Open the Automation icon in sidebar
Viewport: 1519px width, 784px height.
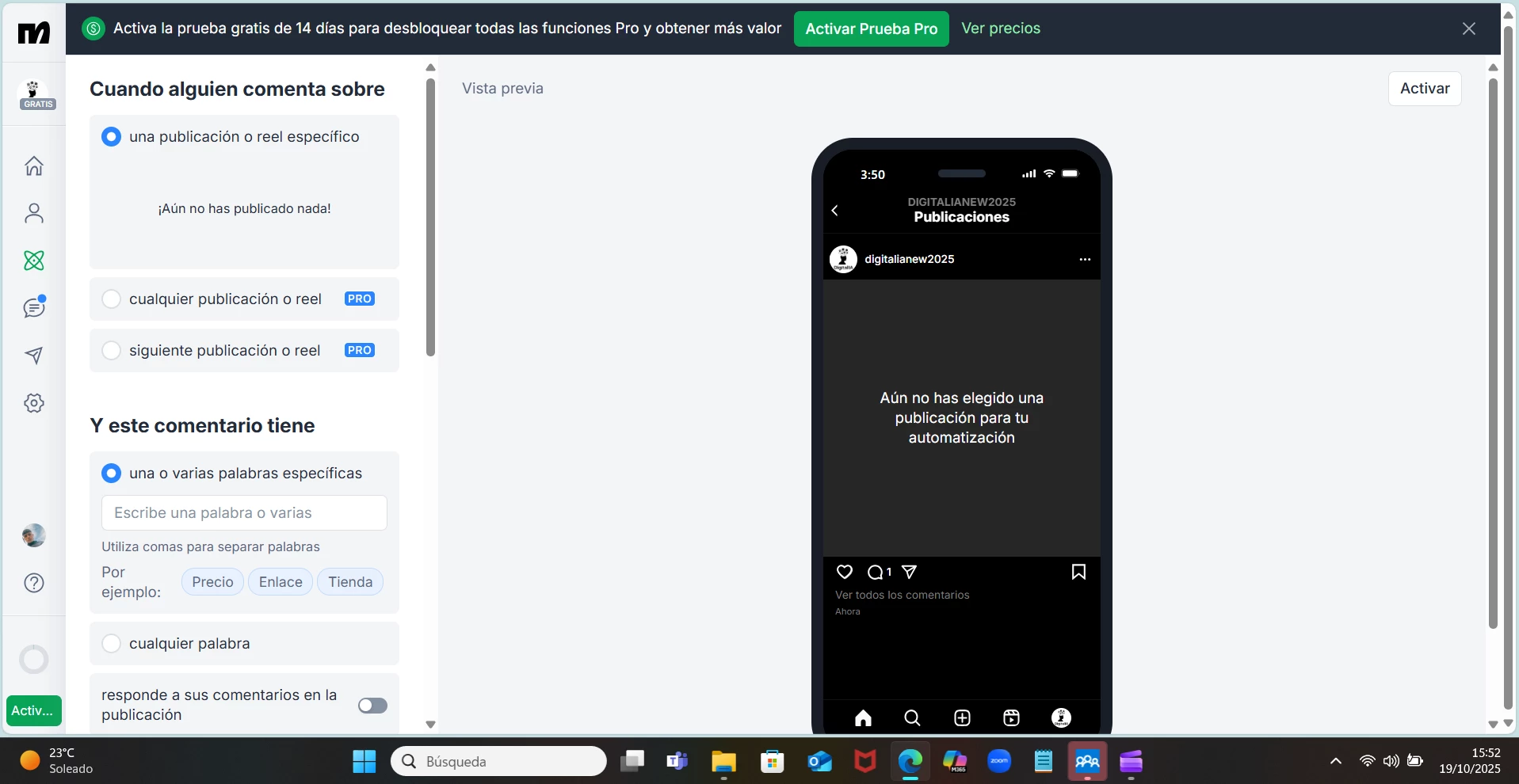34,261
